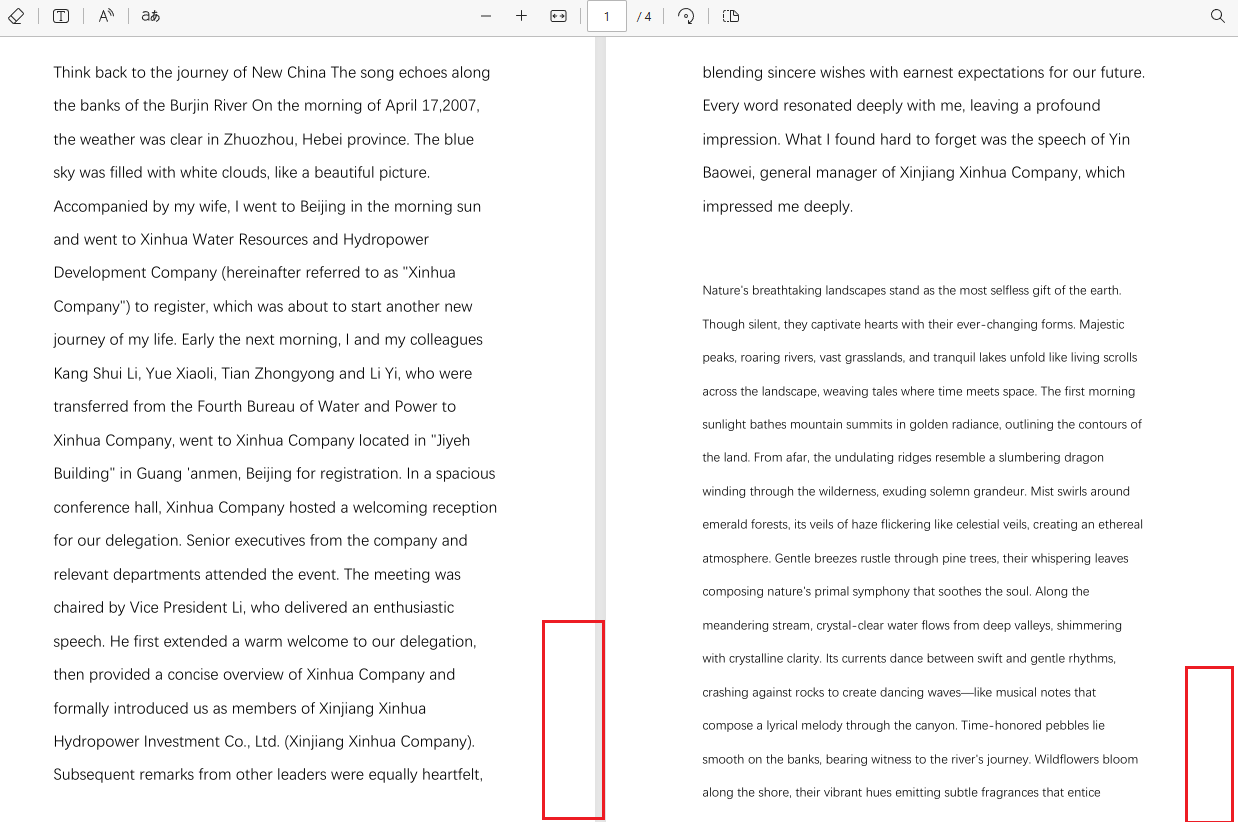Click the line 'Accompanied by my wife, I went'
The height and width of the screenshot is (822, 1238).
point(267,206)
